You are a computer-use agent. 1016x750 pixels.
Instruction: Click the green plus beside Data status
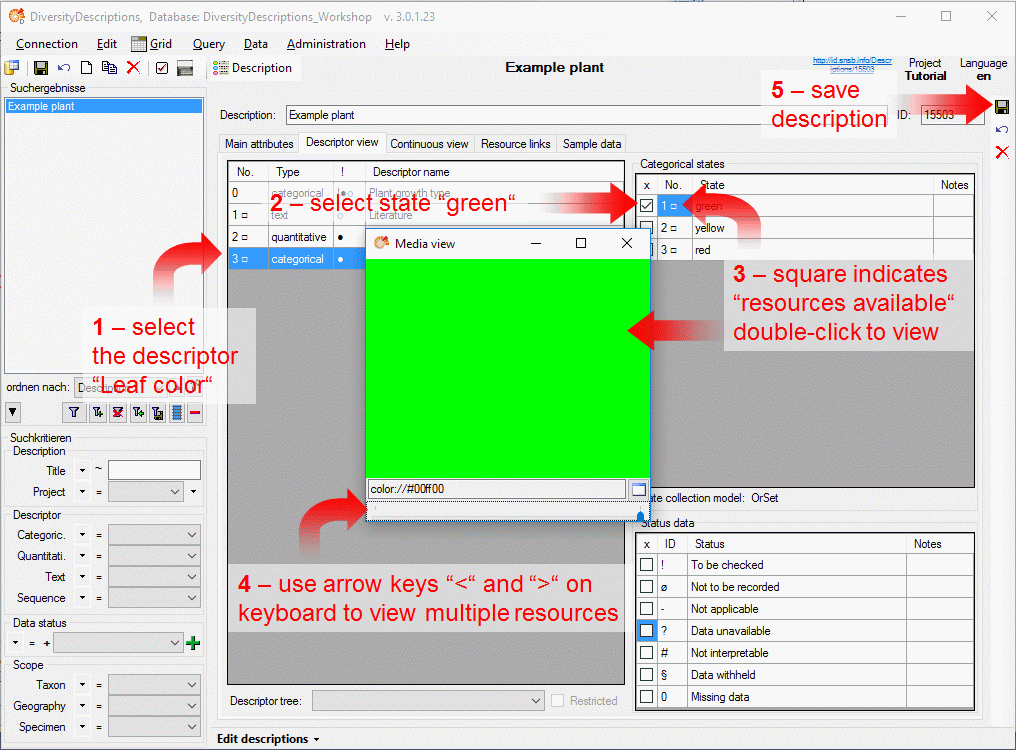pos(193,643)
